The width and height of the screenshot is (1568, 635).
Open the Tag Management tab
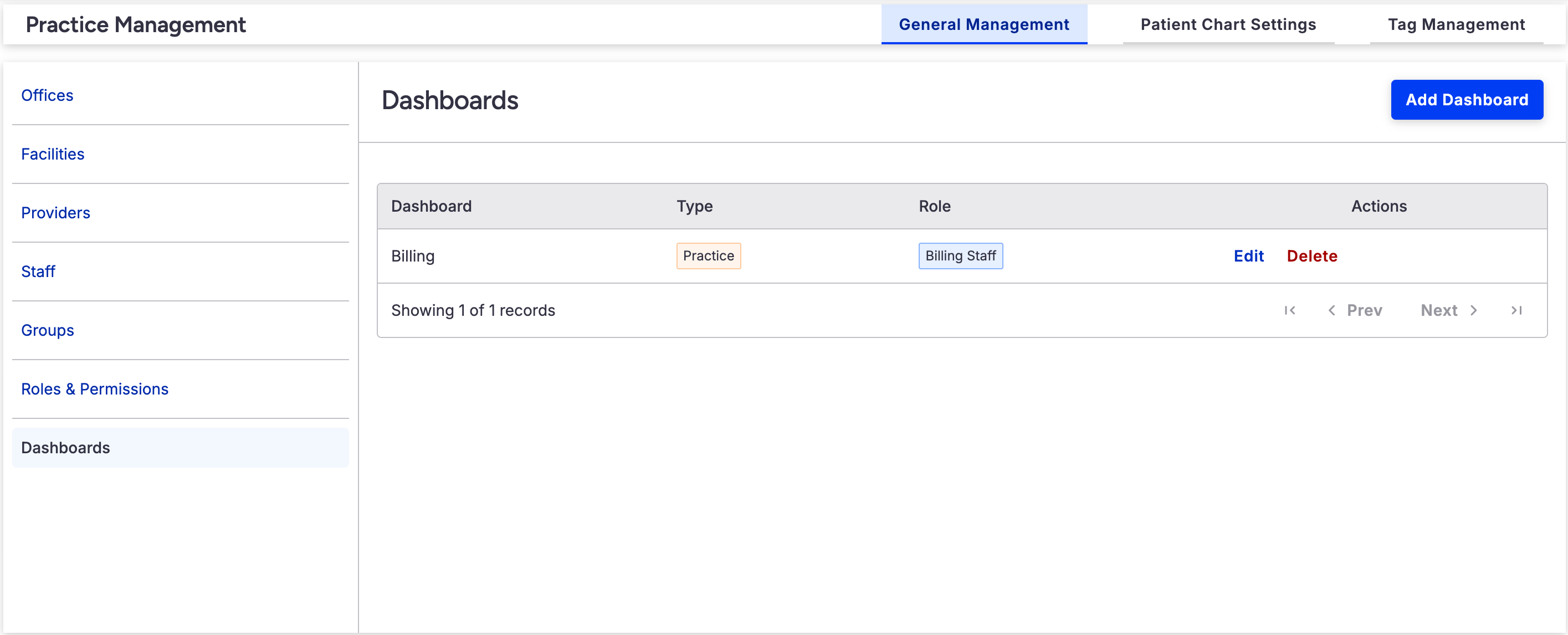pos(1456,24)
